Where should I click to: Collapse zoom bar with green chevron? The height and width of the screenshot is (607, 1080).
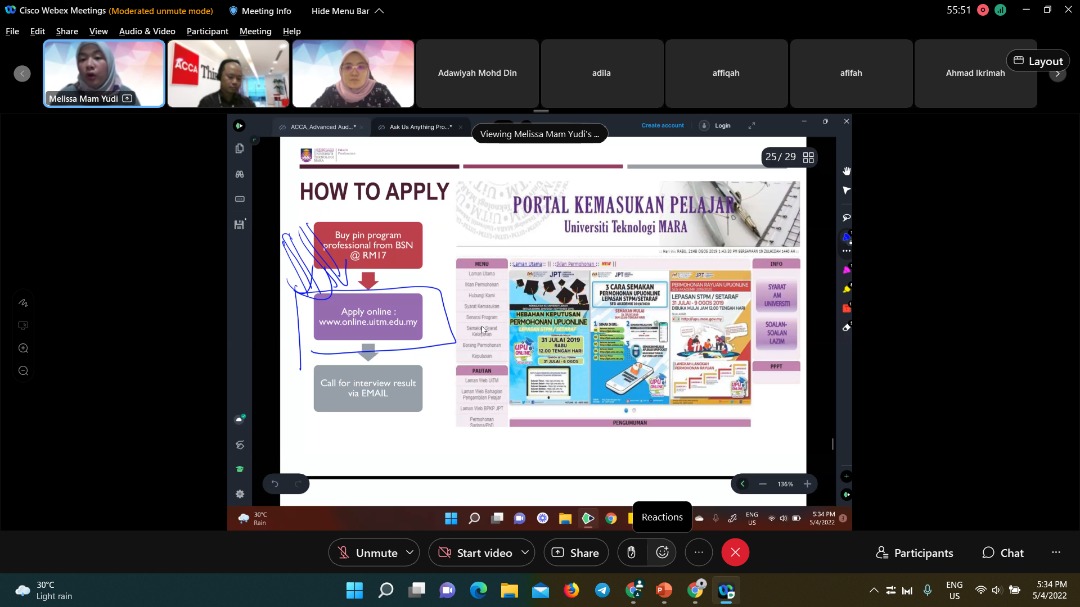click(x=742, y=484)
